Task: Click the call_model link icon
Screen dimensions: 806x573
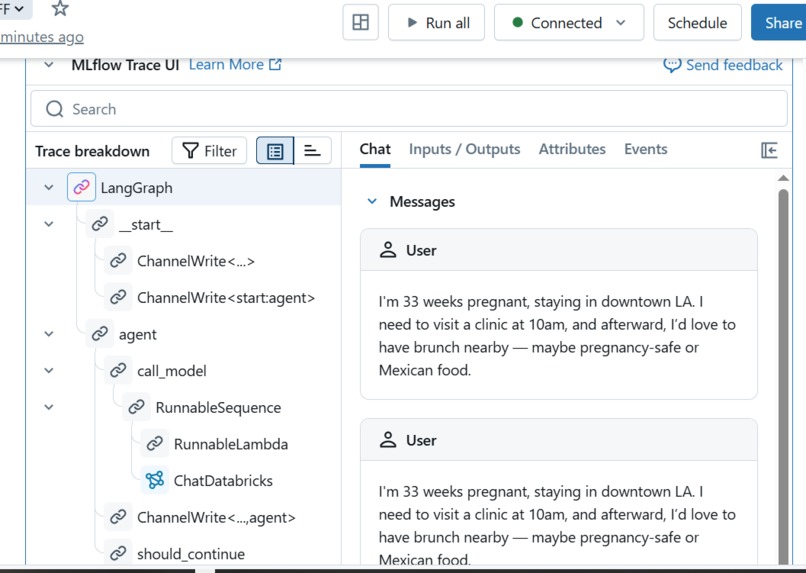Action: 118,371
